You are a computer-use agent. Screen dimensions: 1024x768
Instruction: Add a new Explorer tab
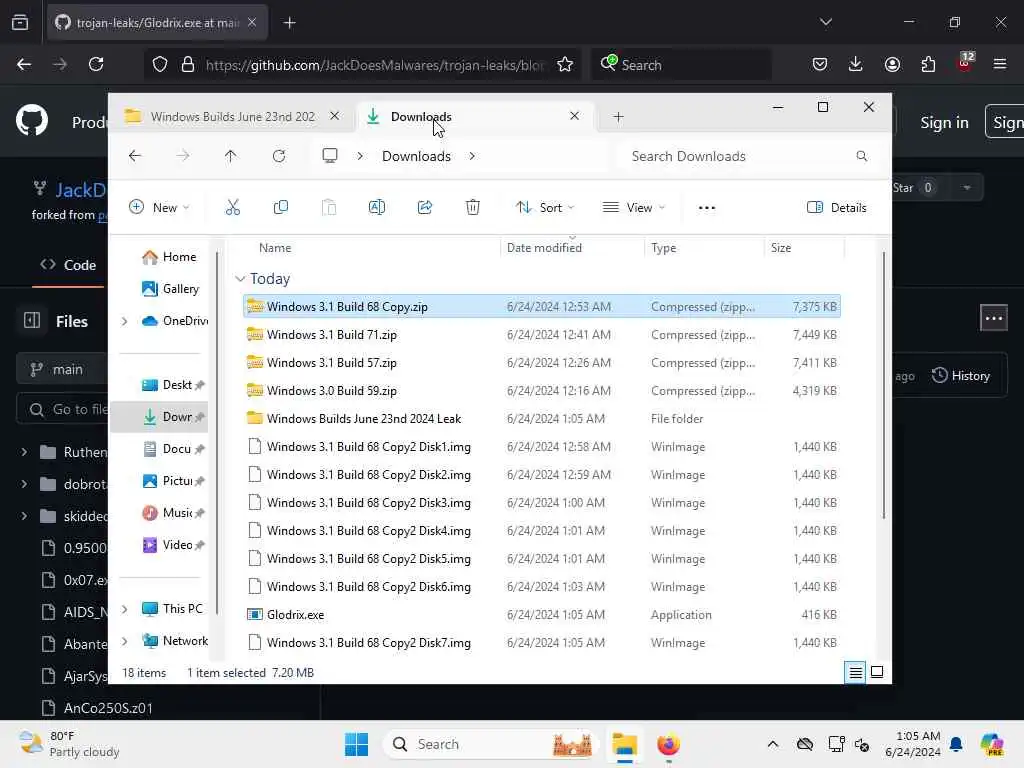pos(618,117)
